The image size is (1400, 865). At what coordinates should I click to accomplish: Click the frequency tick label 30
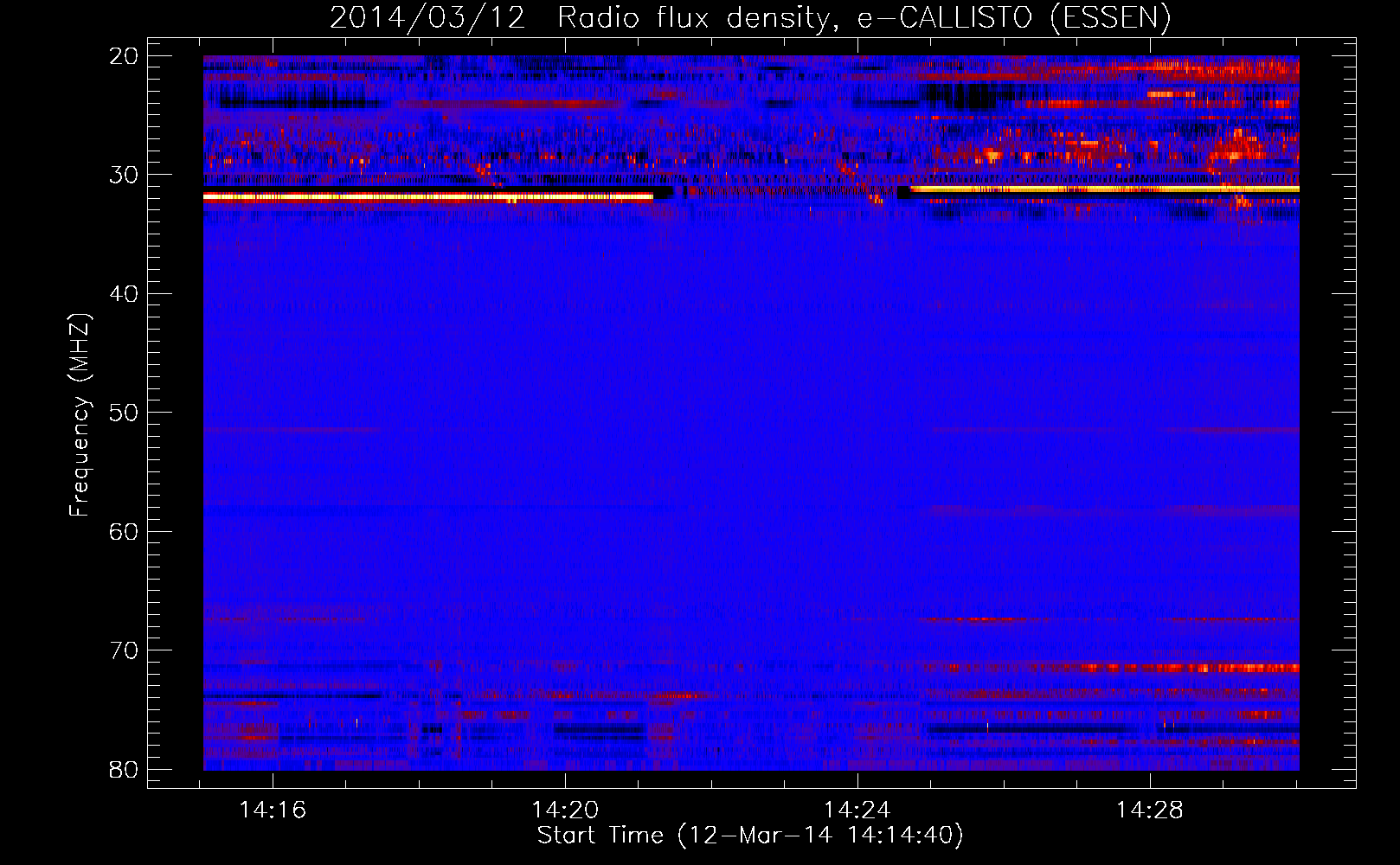pyautogui.click(x=124, y=175)
